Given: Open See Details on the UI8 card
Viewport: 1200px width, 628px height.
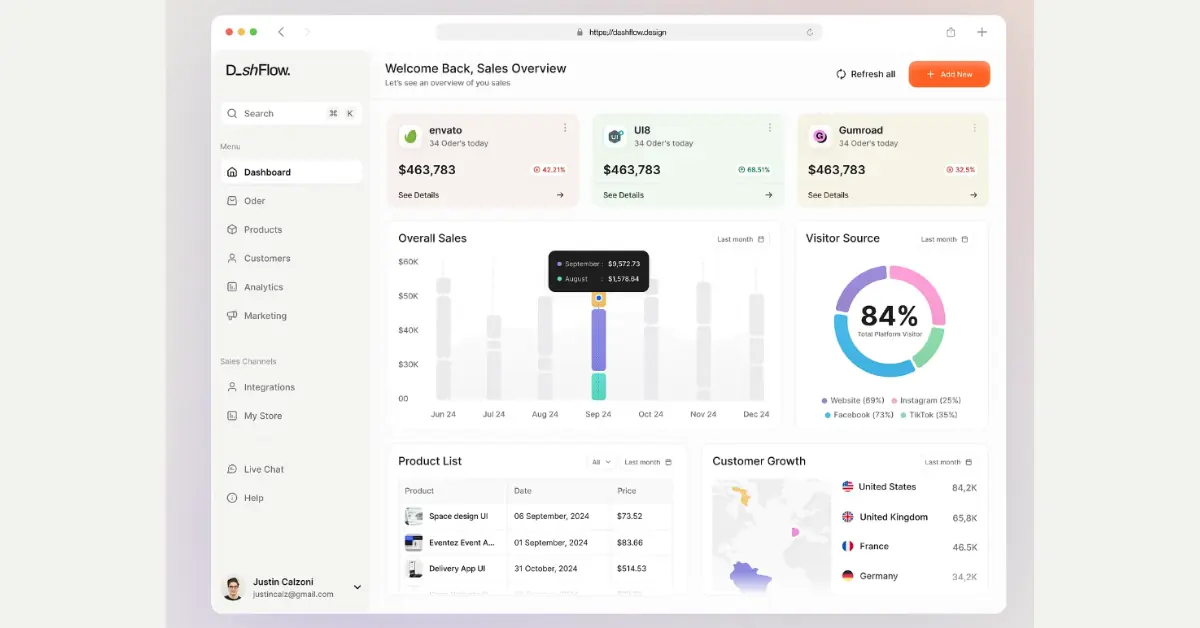Looking at the screenshot, I should (622, 195).
